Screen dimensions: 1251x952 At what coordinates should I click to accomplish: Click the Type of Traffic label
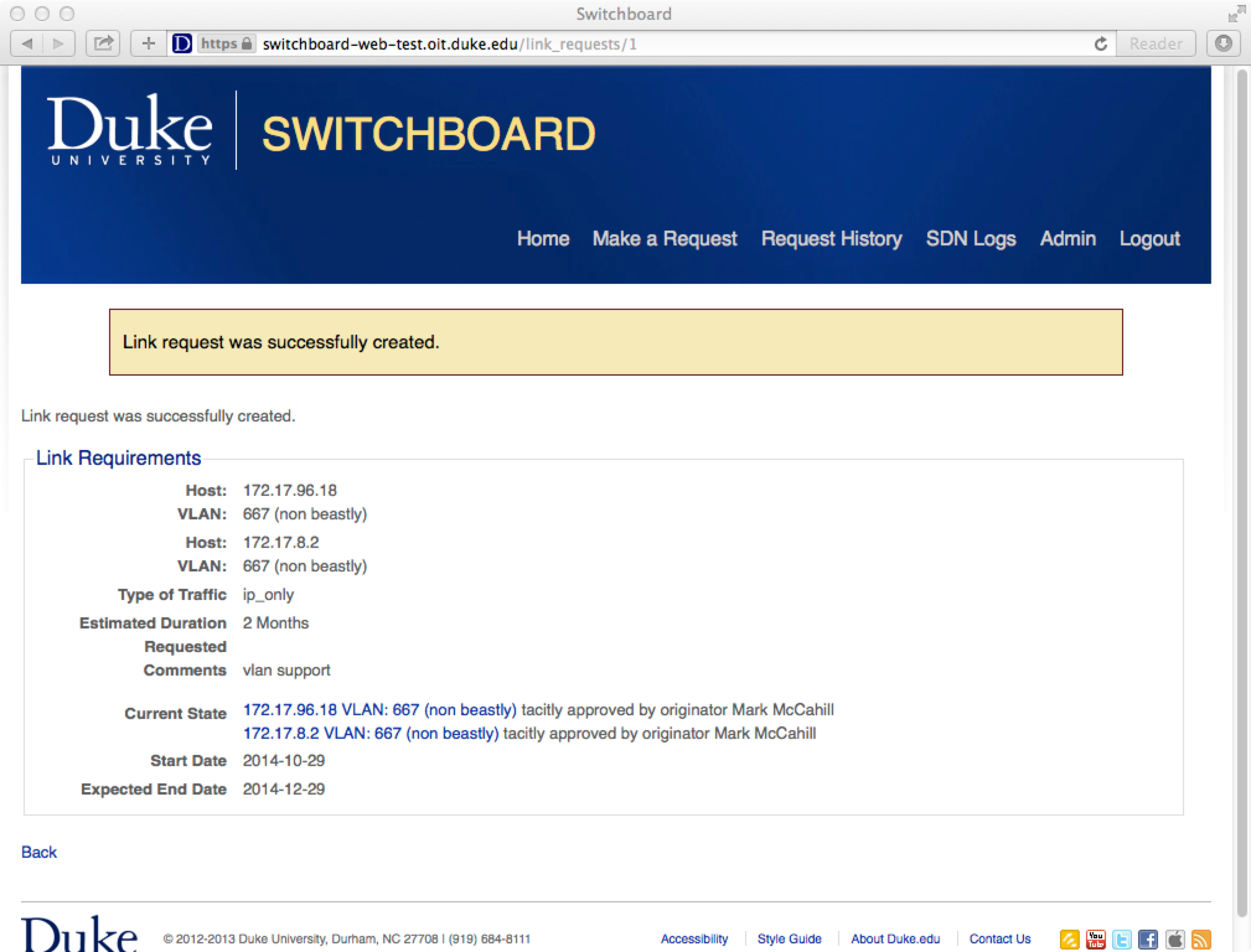pos(172,594)
